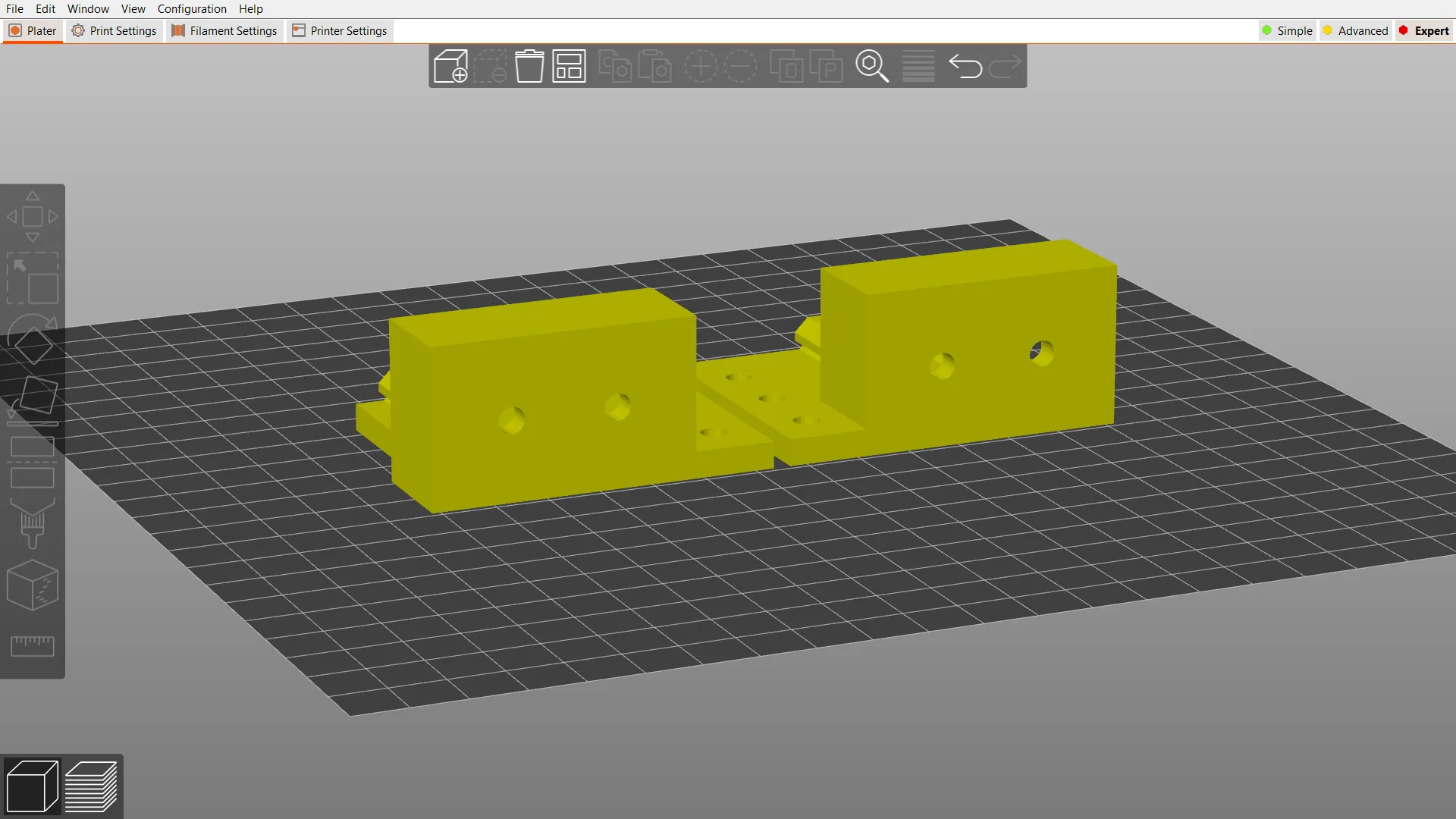Arrange objects on the print bed
The image size is (1456, 819).
point(569,67)
